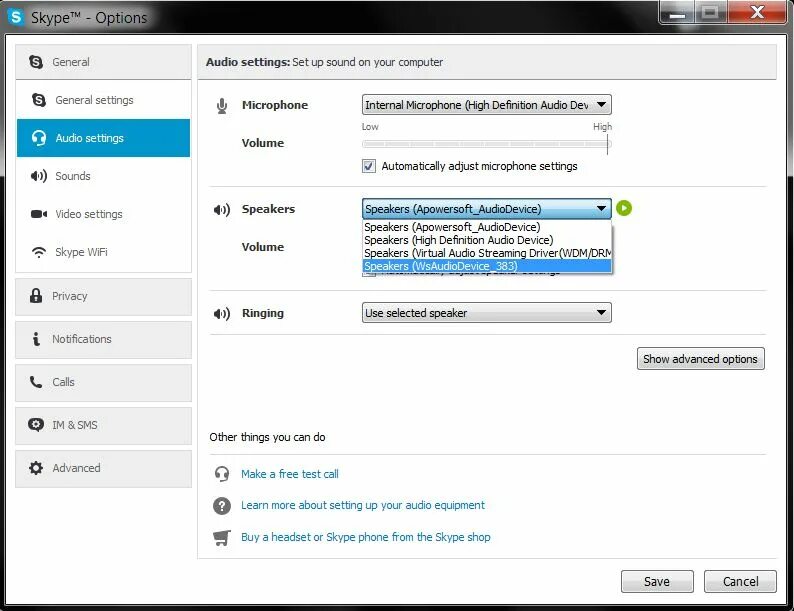The height and width of the screenshot is (611, 794).
Task: Open General settings page
Action: pos(103,100)
